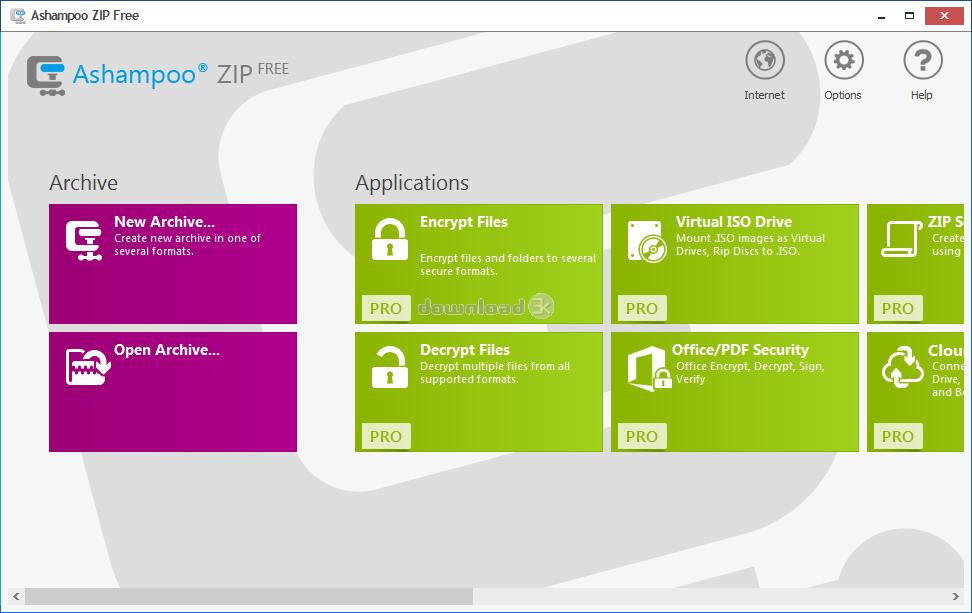Click the PRO badge on Cloud tile
The width and height of the screenshot is (972, 613).
coord(898,436)
